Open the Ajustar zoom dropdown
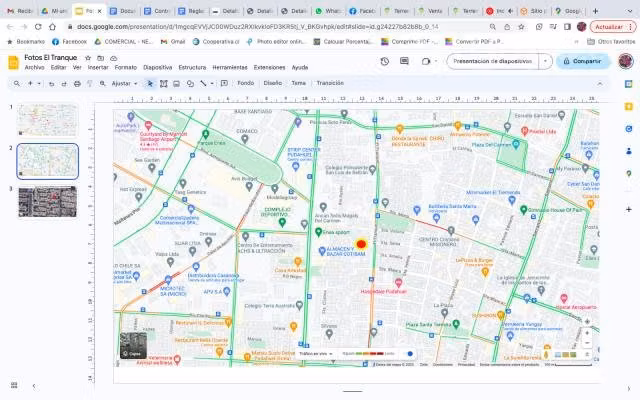 (x=124, y=83)
